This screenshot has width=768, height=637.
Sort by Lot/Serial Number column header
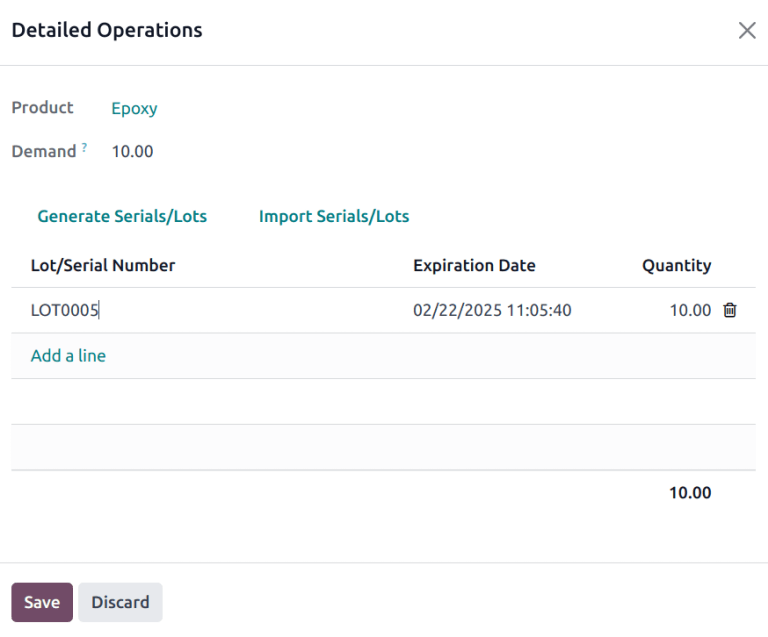coord(103,265)
